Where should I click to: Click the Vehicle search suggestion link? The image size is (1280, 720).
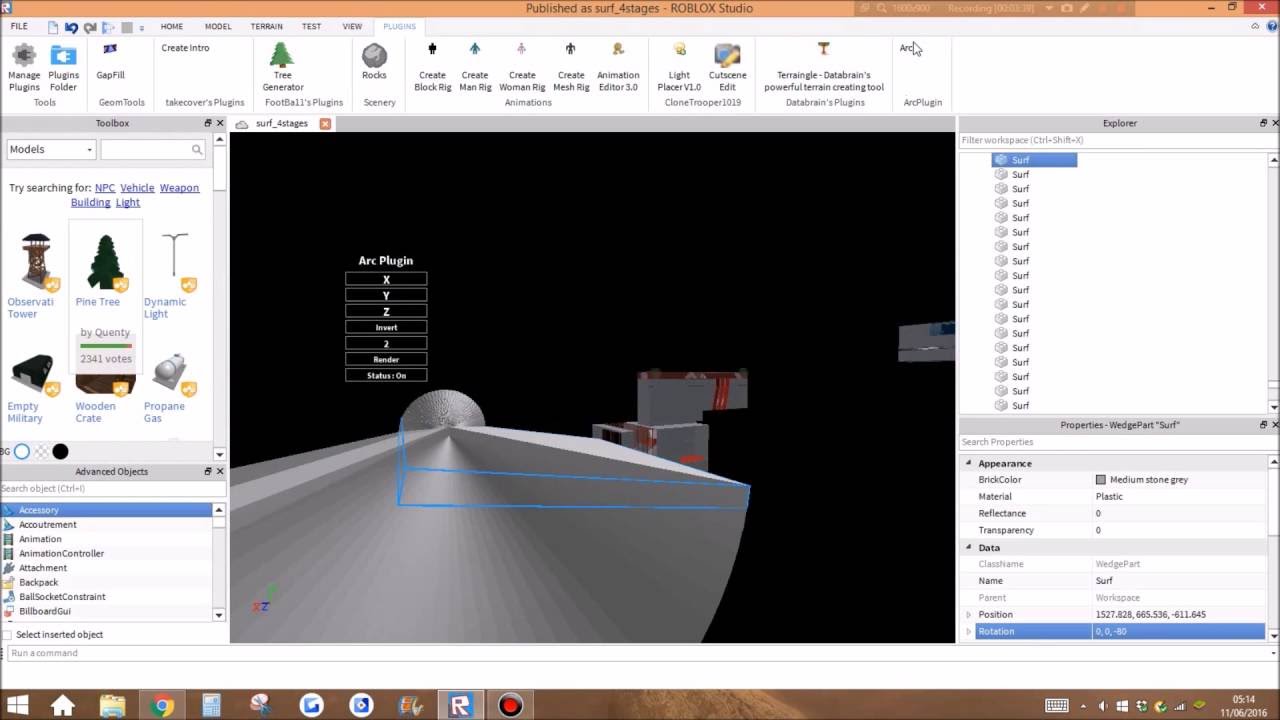coord(137,188)
